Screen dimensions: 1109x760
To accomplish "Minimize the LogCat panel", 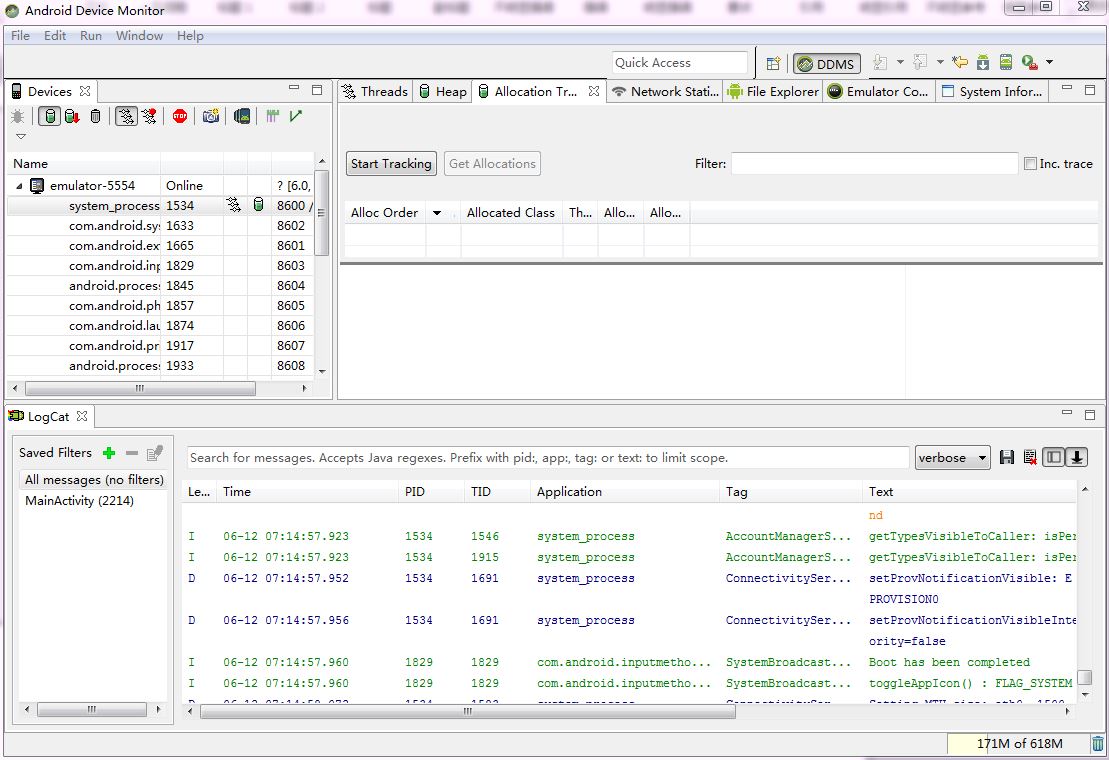I will (1067, 414).
